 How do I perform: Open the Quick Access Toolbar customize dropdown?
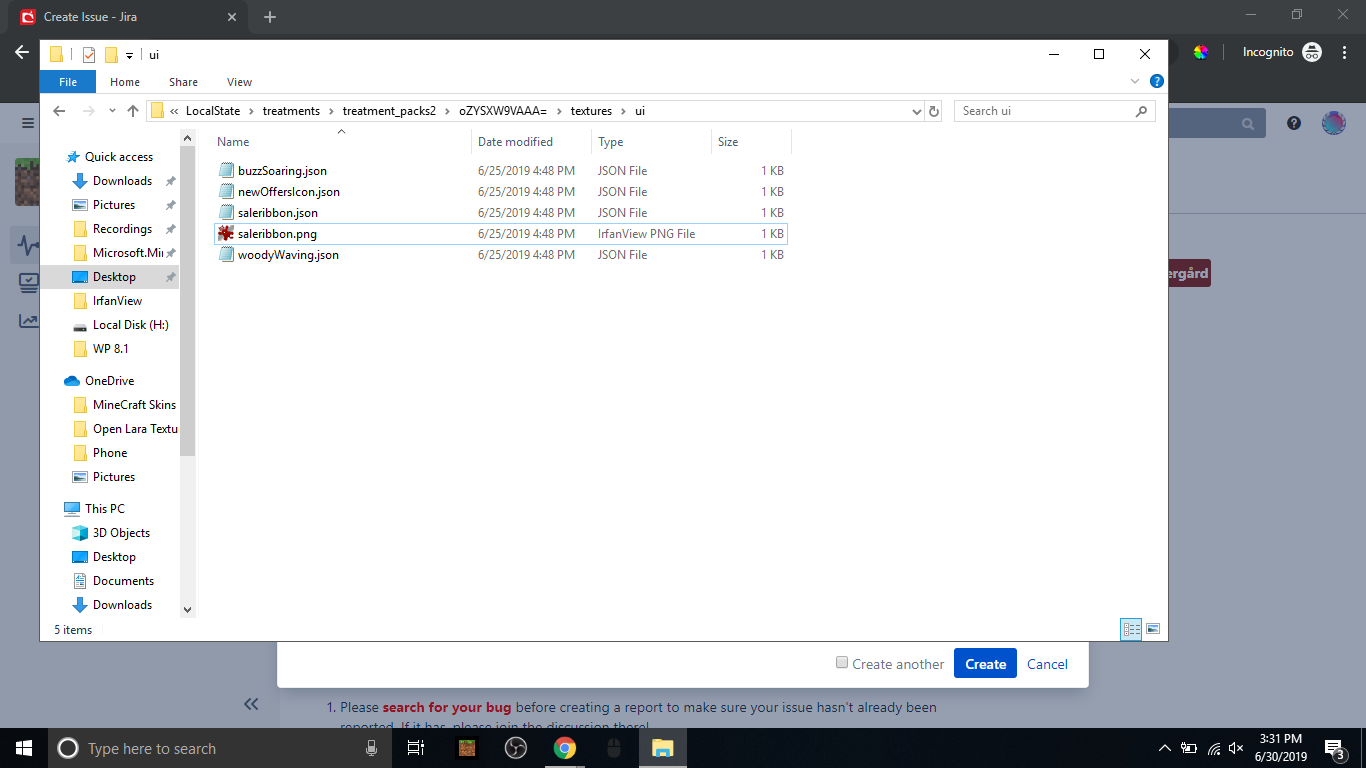[130, 55]
